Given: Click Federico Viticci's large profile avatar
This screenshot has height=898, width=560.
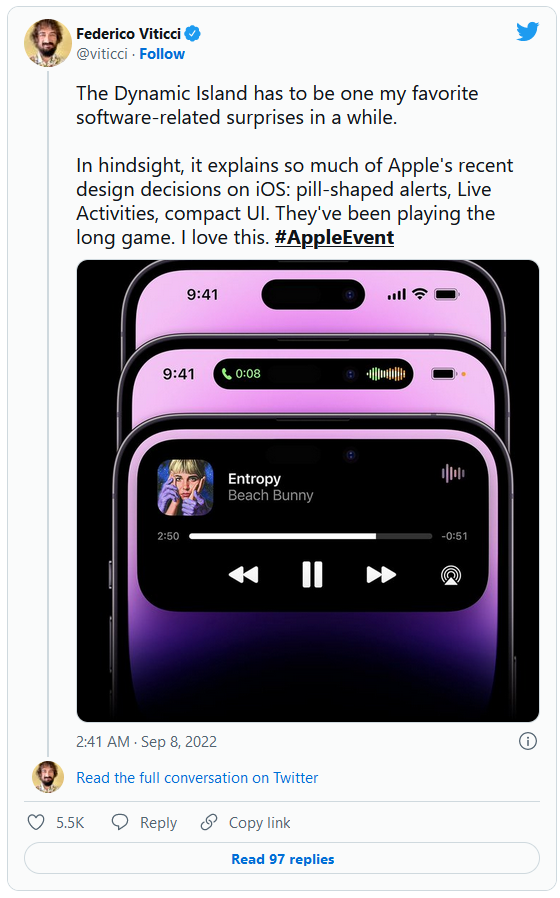Looking at the screenshot, I should coord(48,43).
